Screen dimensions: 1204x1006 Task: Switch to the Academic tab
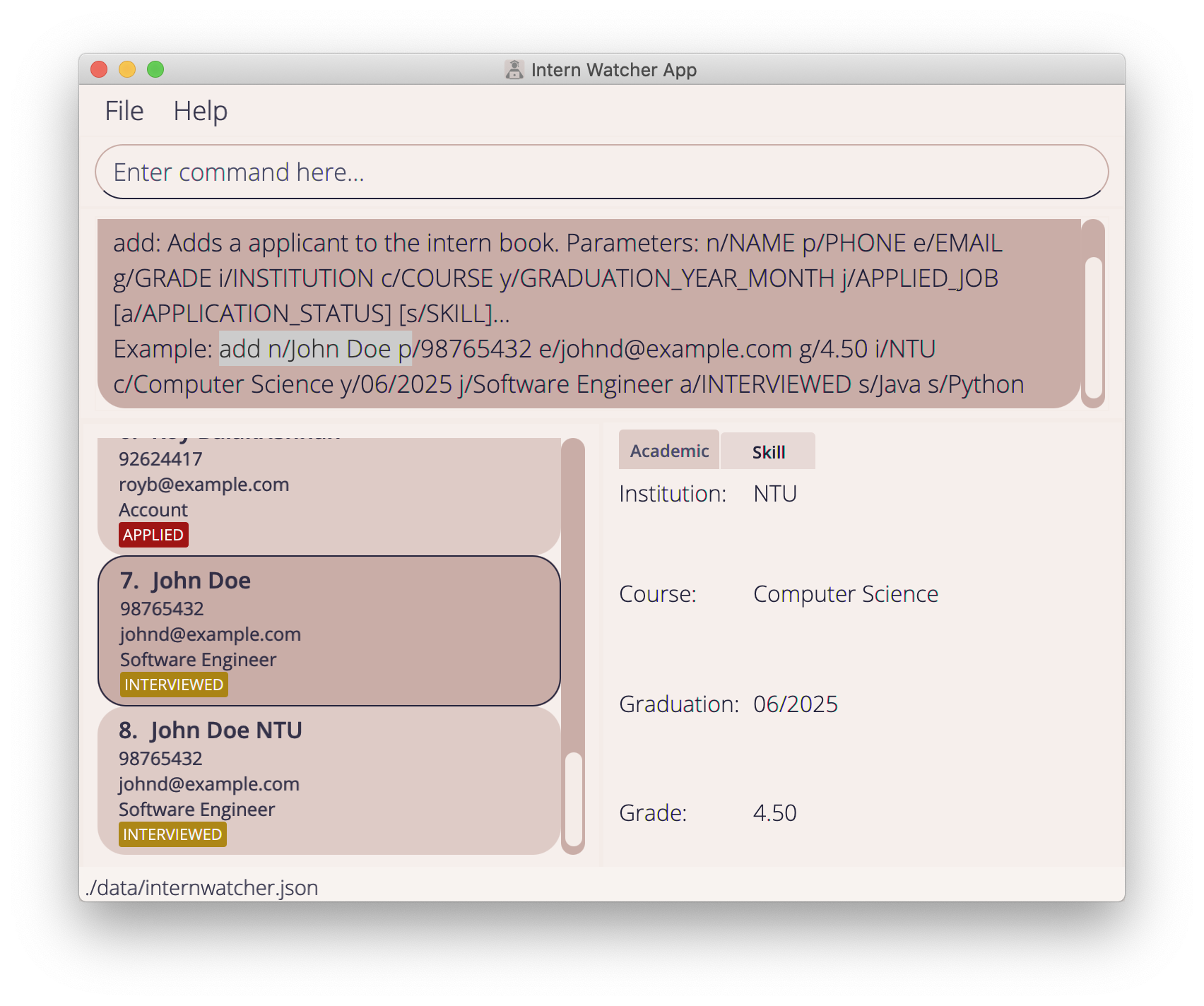669,451
